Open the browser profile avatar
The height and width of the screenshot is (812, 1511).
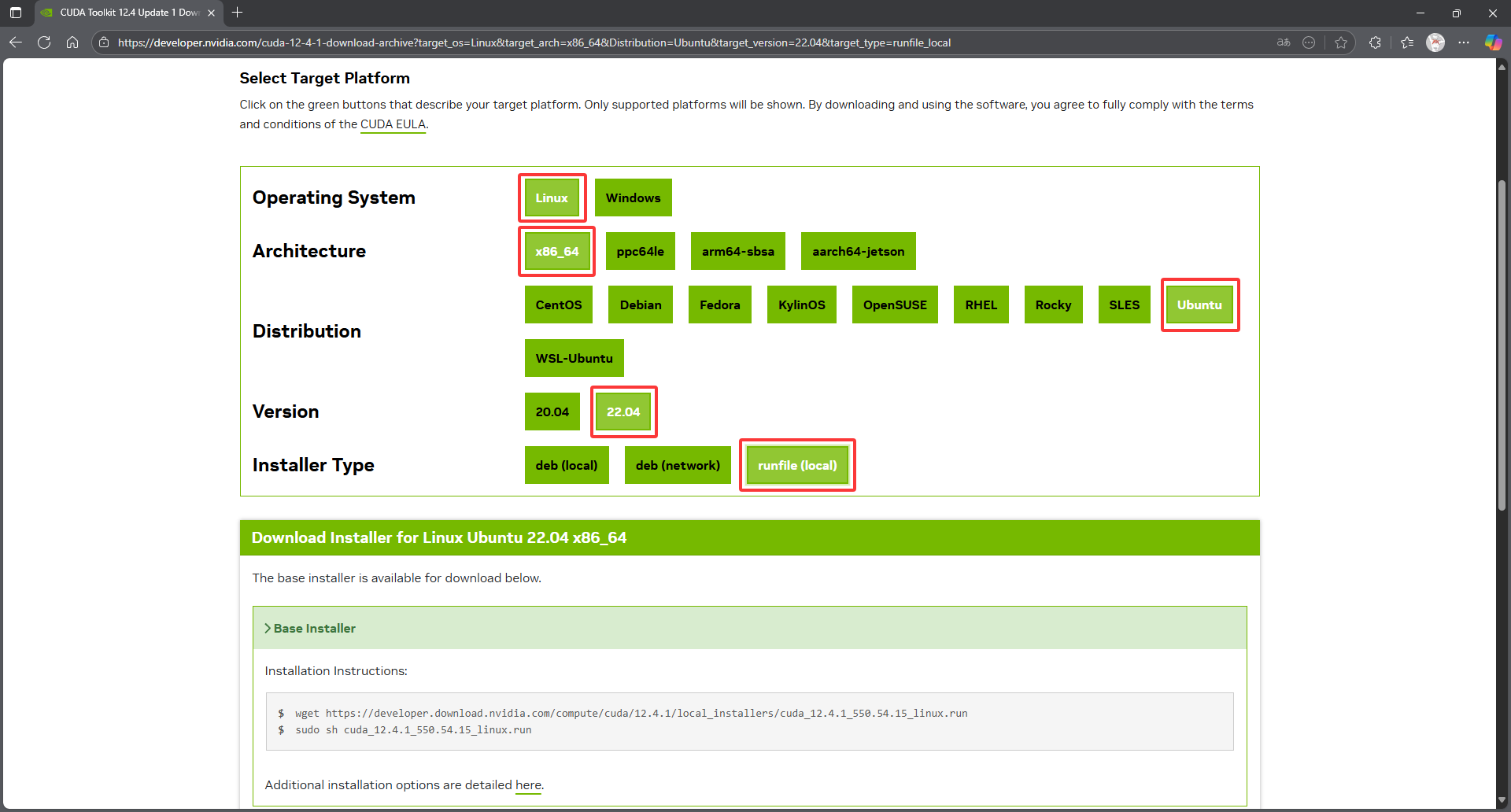click(1435, 42)
